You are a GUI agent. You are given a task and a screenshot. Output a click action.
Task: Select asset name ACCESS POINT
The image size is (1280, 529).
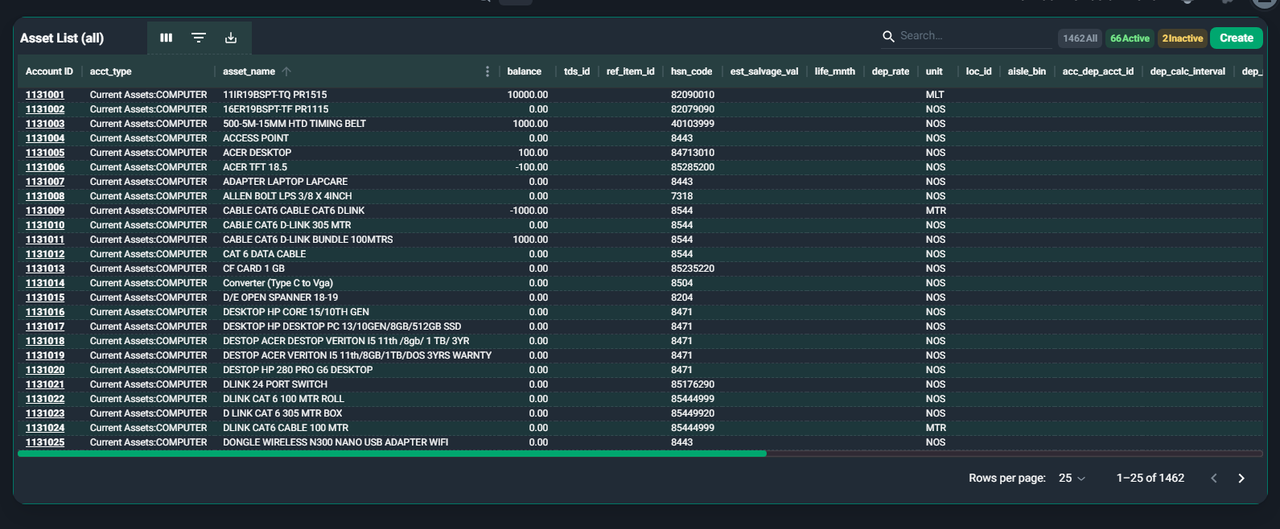255,138
